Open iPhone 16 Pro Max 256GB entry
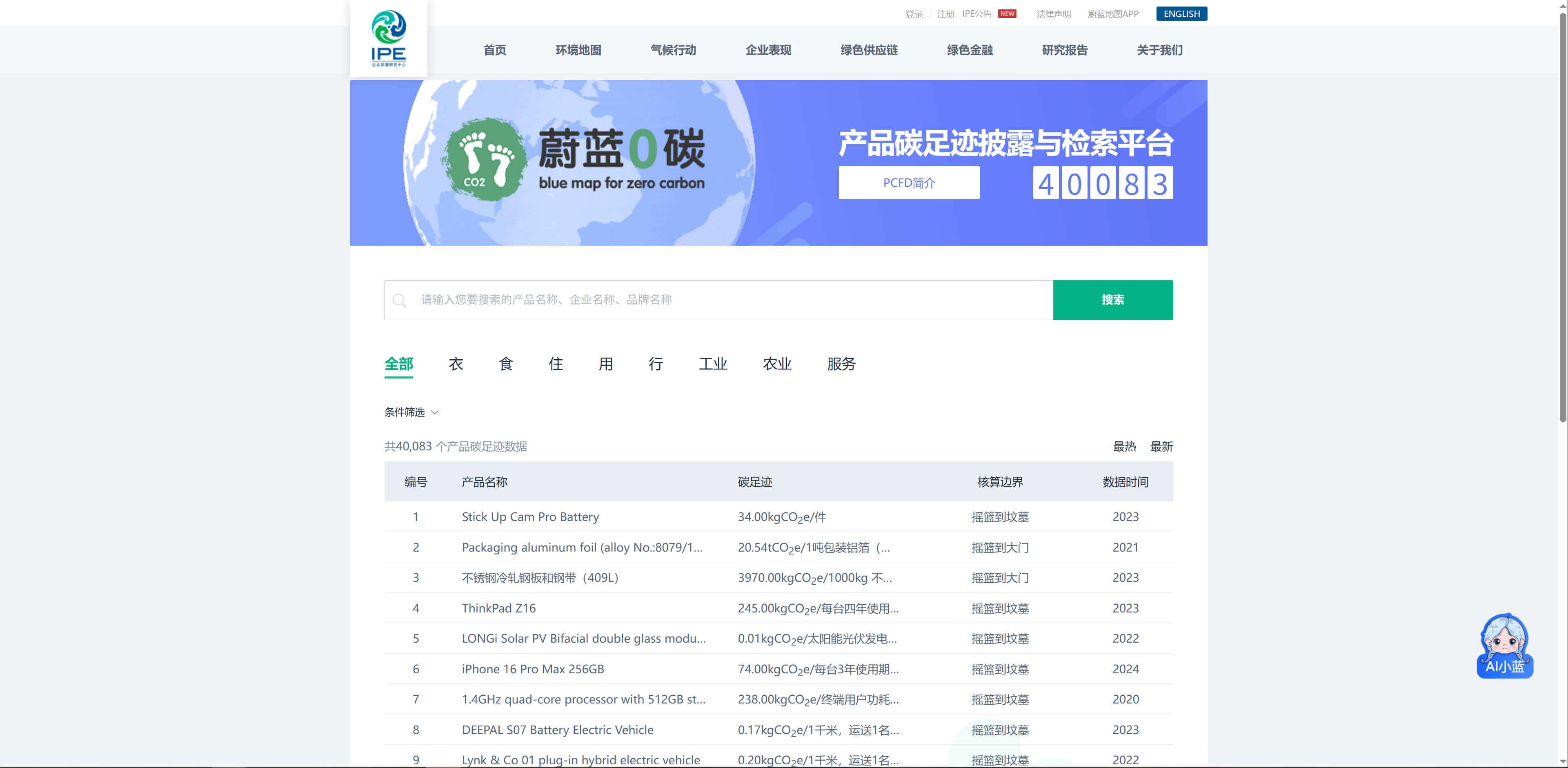Image resolution: width=1568 pixels, height=768 pixels. (x=533, y=669)
